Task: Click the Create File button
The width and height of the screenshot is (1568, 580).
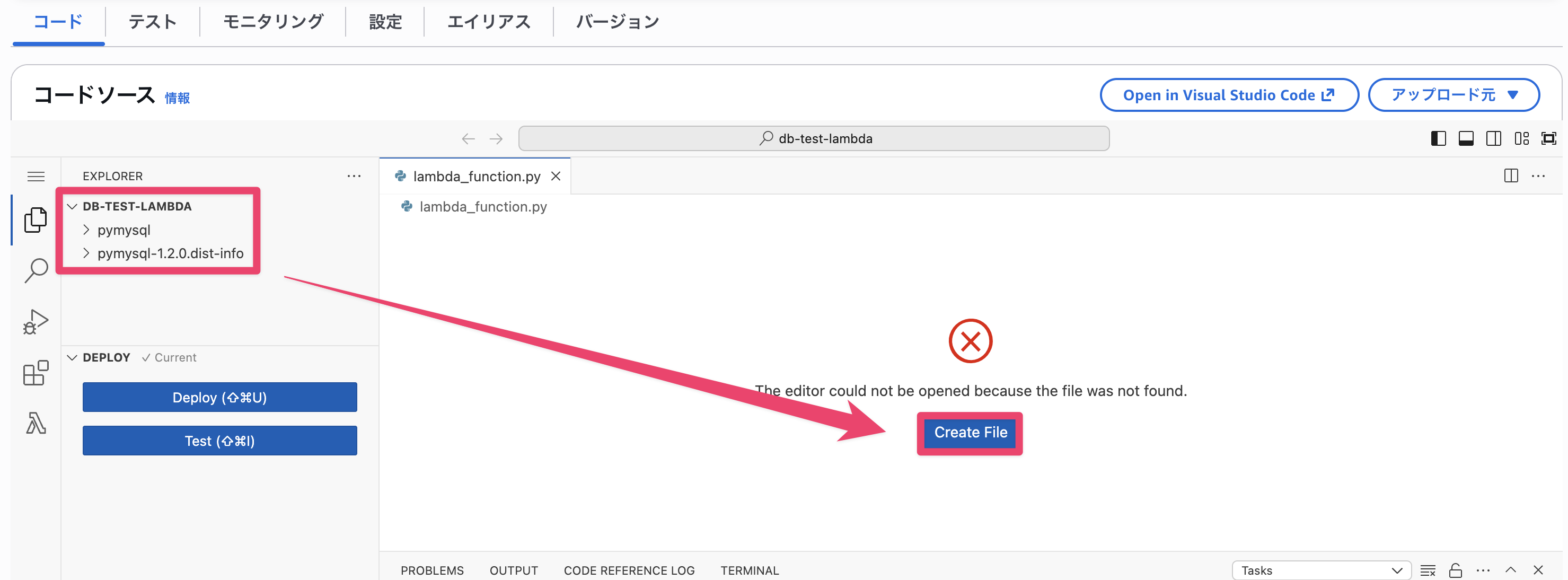Action: (970, 433)
